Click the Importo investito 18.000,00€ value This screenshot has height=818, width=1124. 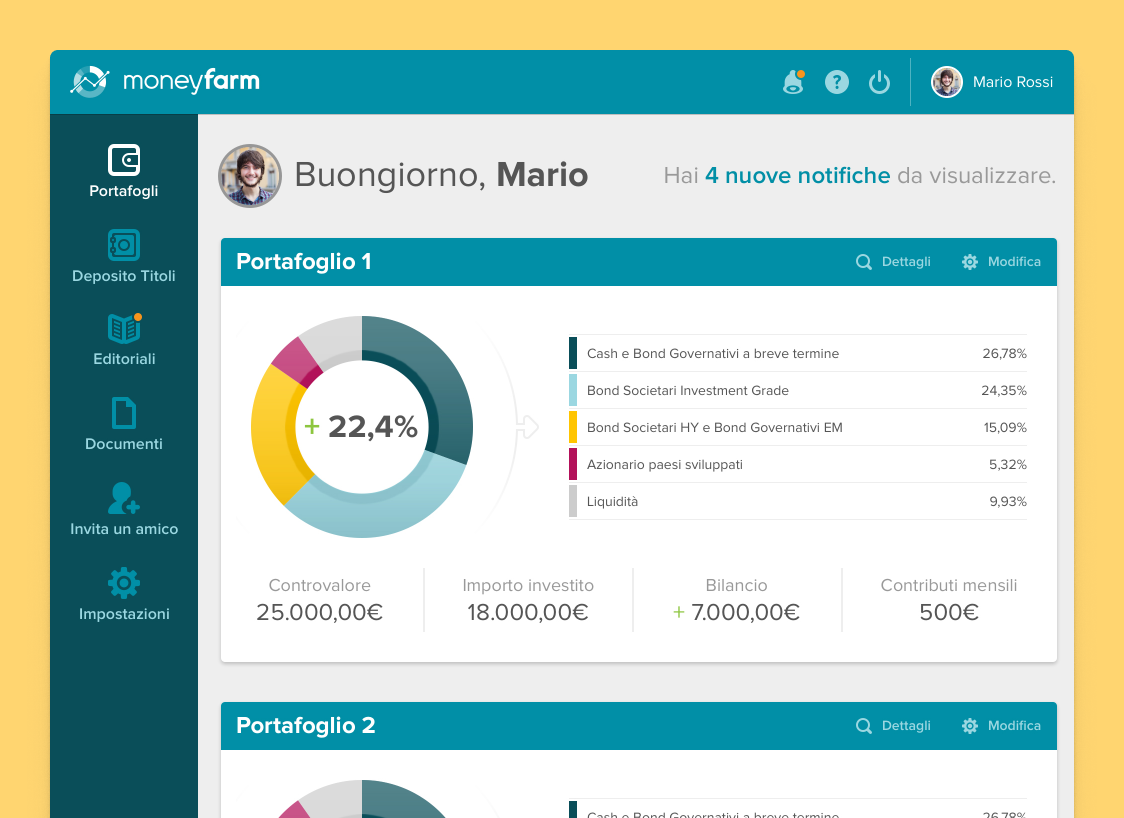point(528,612)
